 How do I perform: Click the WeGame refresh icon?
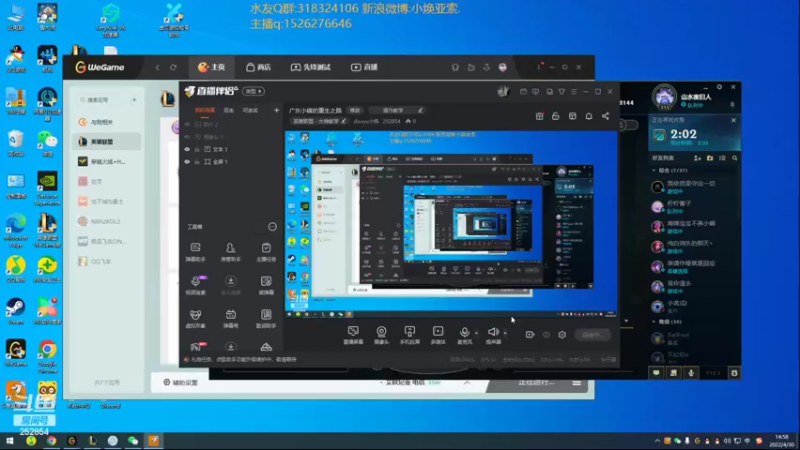point(173,67)
